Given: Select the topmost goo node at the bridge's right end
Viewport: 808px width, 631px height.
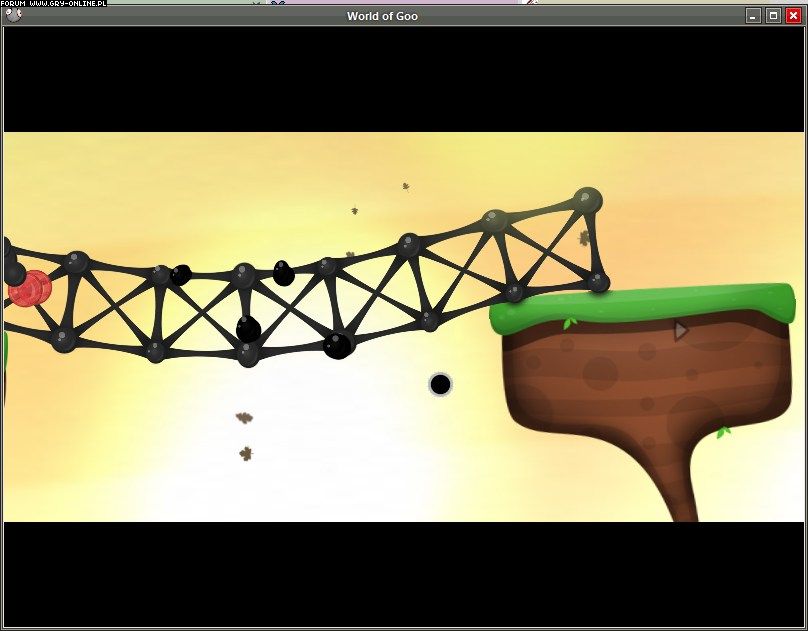Looking at the screenshot, I should (x=587, y=200).
